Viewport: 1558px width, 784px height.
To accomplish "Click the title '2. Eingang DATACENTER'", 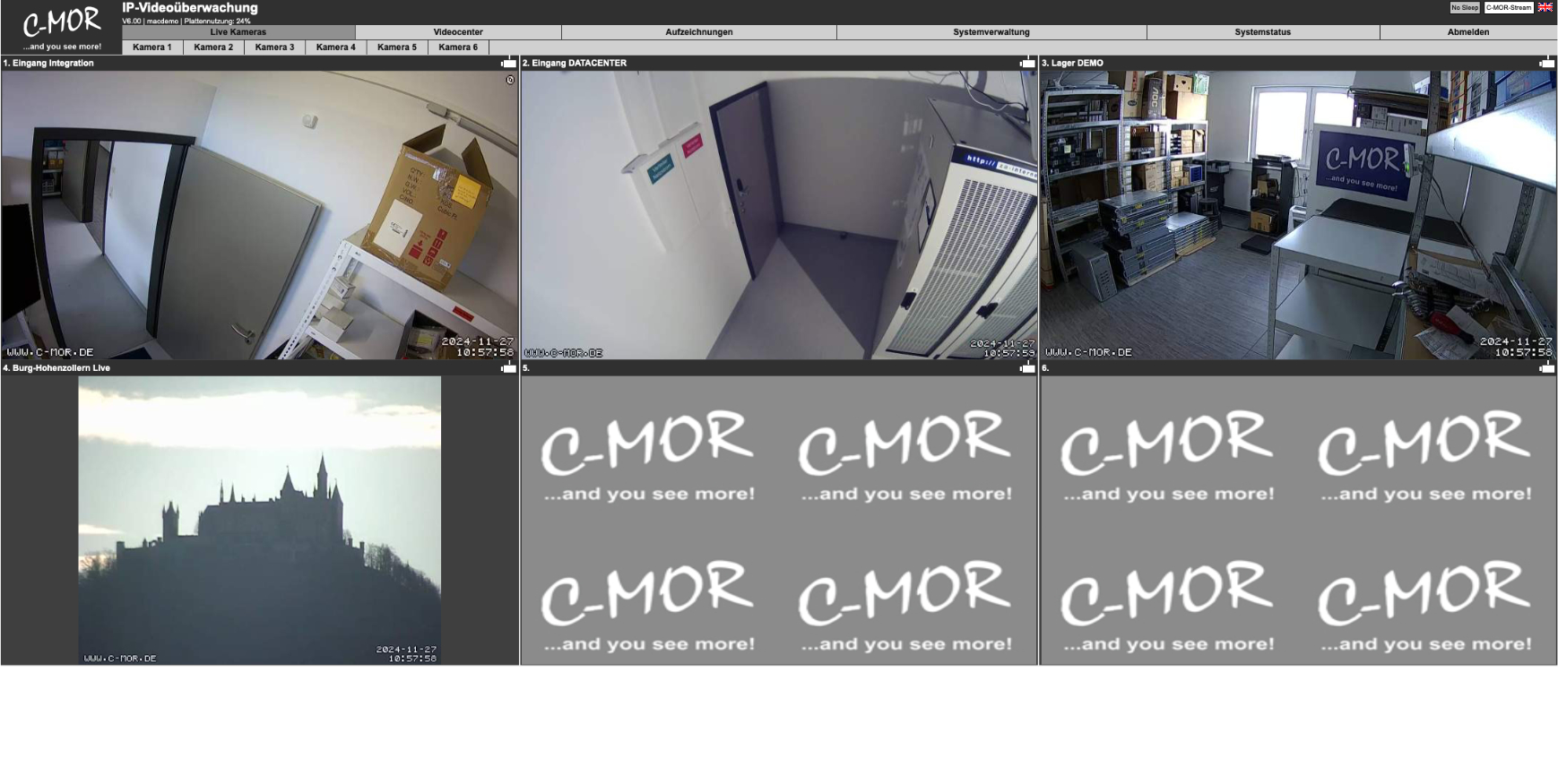I will [575, 63].
